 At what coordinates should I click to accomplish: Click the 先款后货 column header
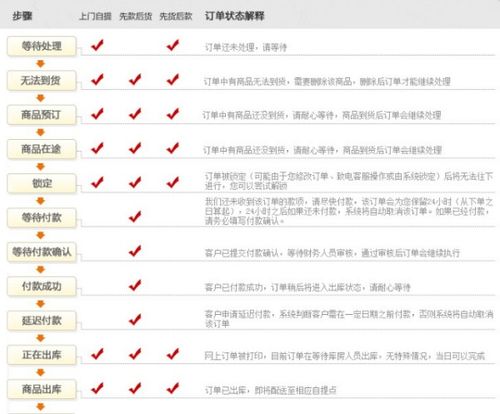point(136,16)
